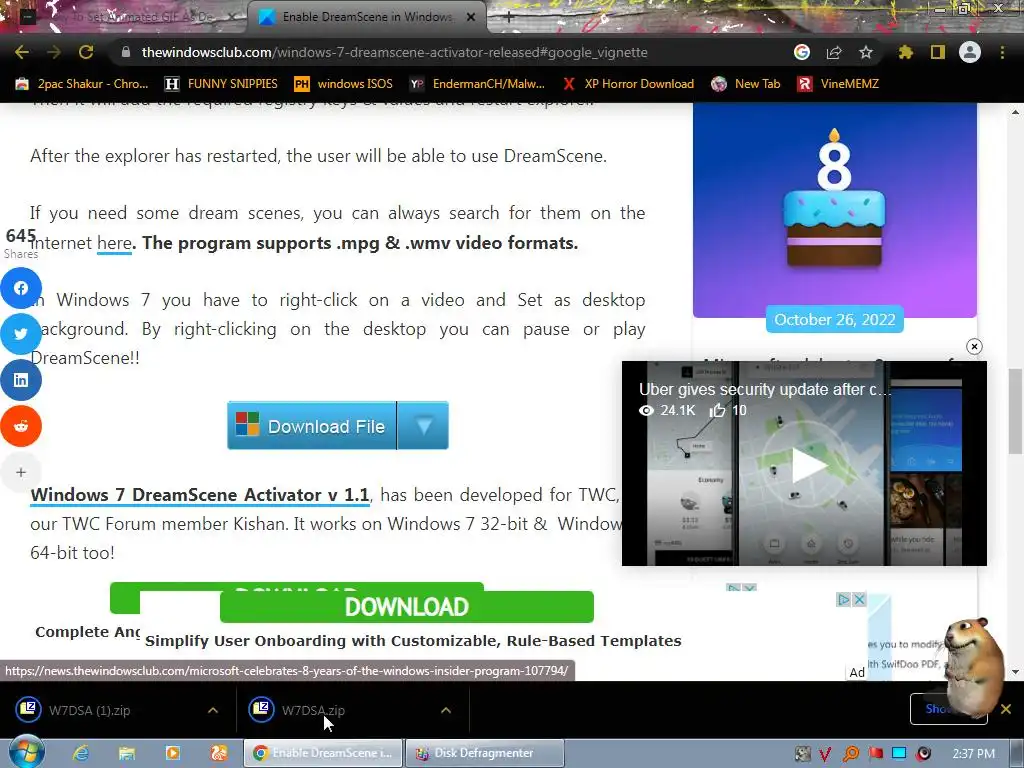The image size is (1024, 768).
Task: Share article on Facebook
Action: (x=21, y=288)
